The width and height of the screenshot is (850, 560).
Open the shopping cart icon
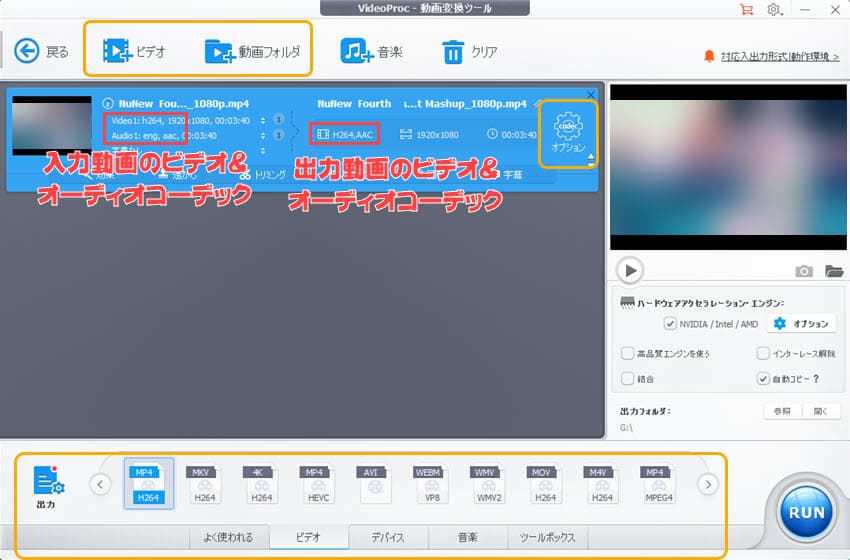pos(746,9)
